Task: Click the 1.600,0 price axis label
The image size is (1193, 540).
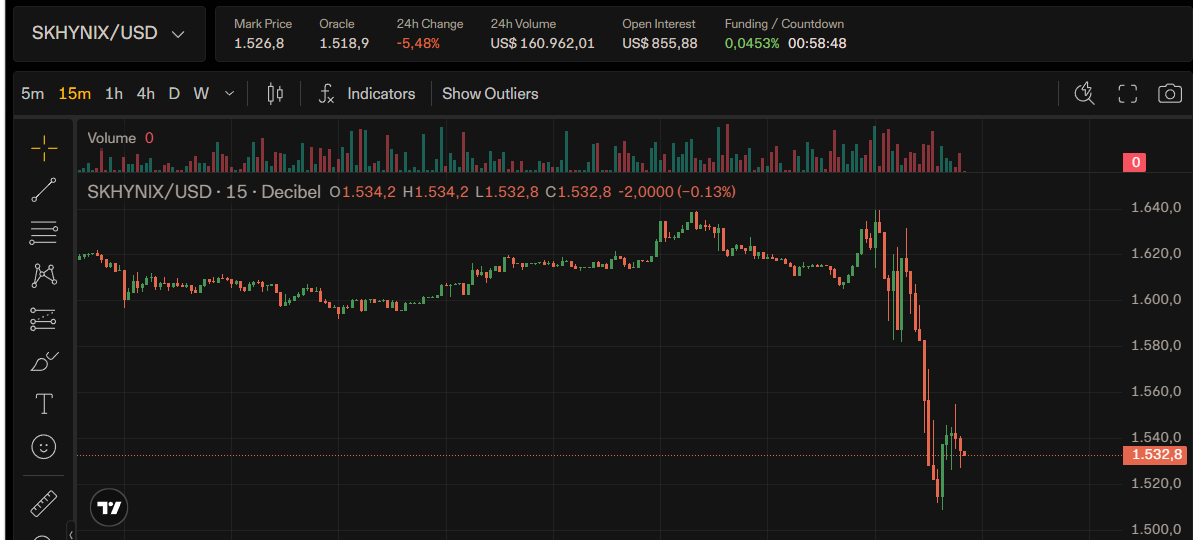Action: [1156, 300]
